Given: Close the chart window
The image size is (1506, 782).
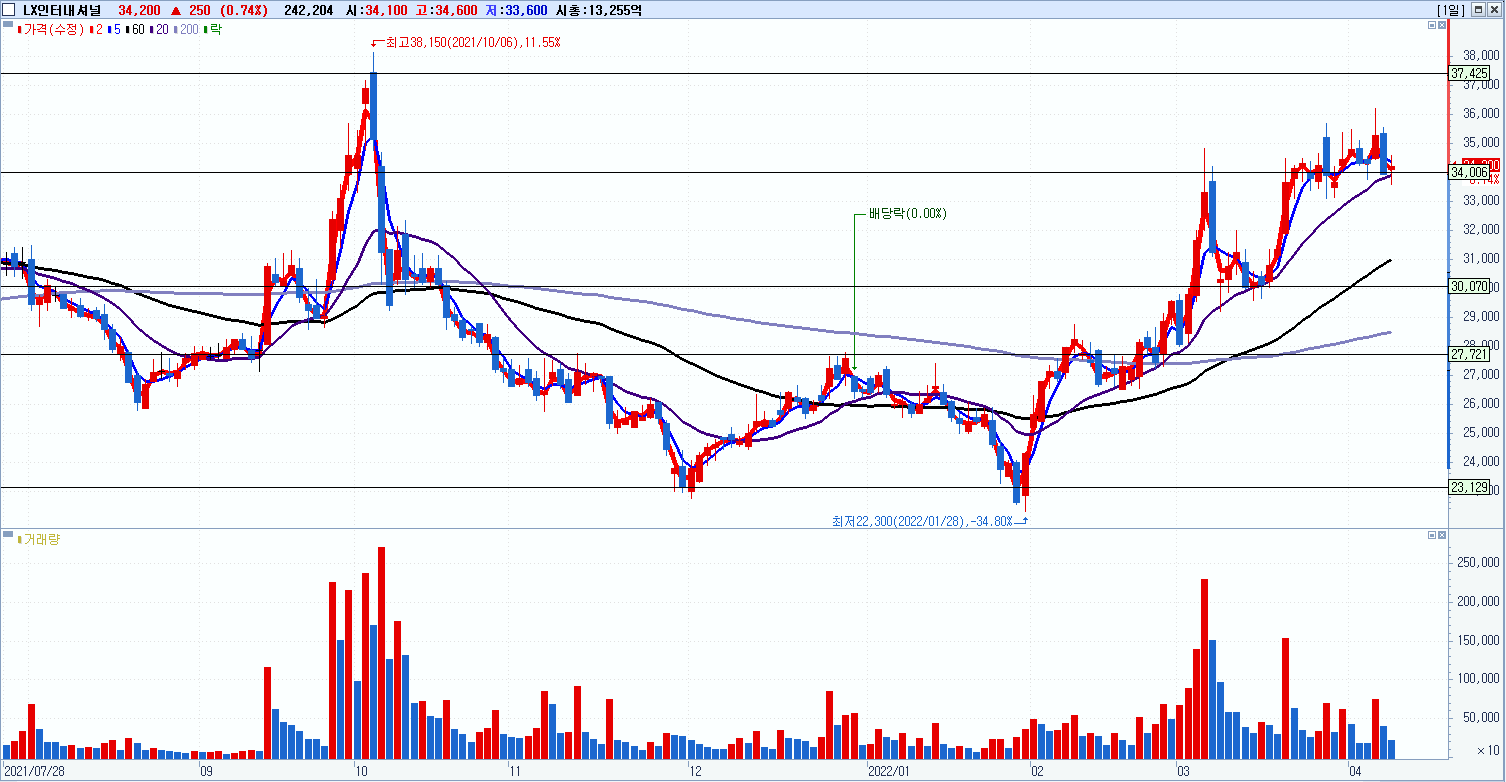Looking at the screenshot, I should (1495, 9).
